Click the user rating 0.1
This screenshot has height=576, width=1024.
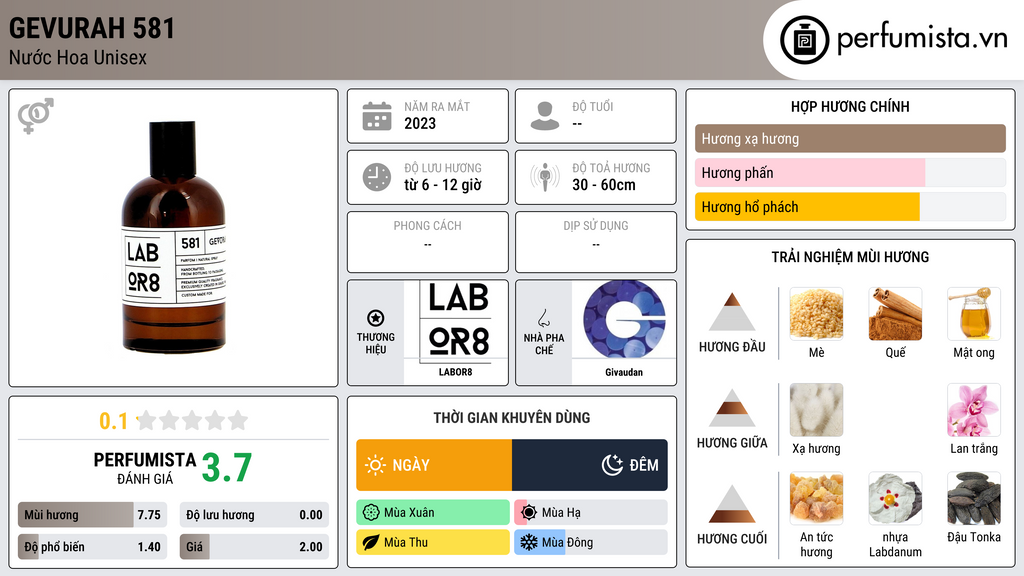click(x=113, y=421)
